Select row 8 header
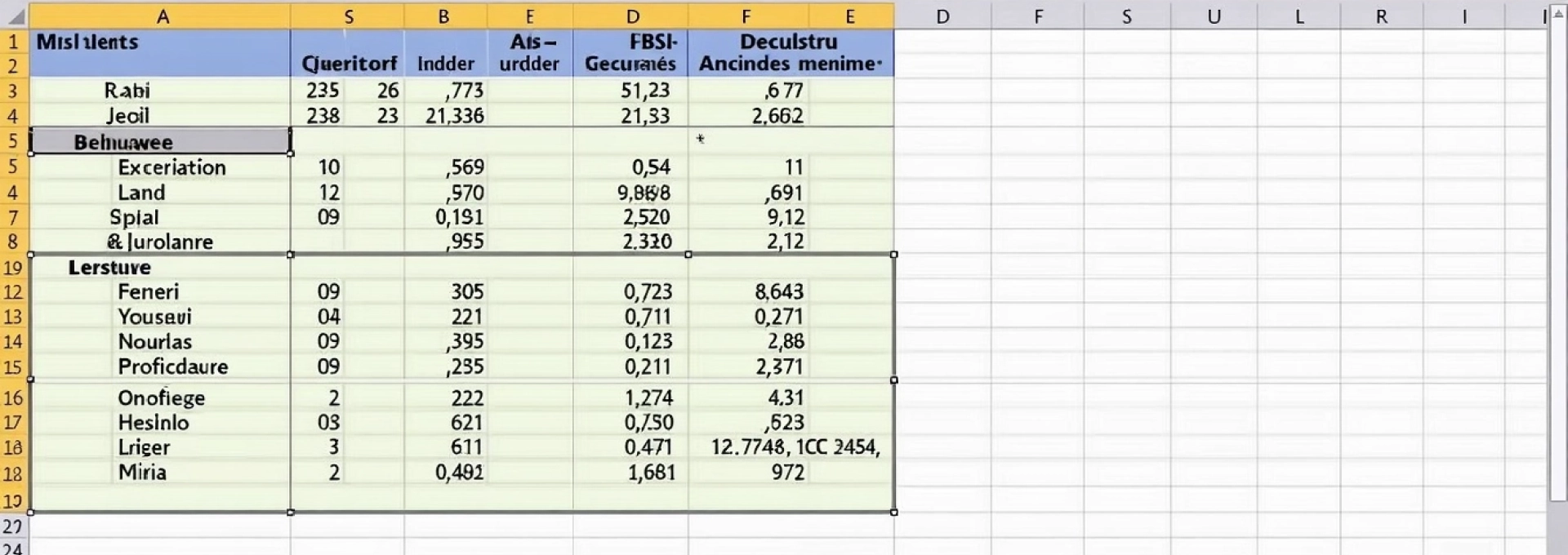1568x555 pixels. point(14,242)
